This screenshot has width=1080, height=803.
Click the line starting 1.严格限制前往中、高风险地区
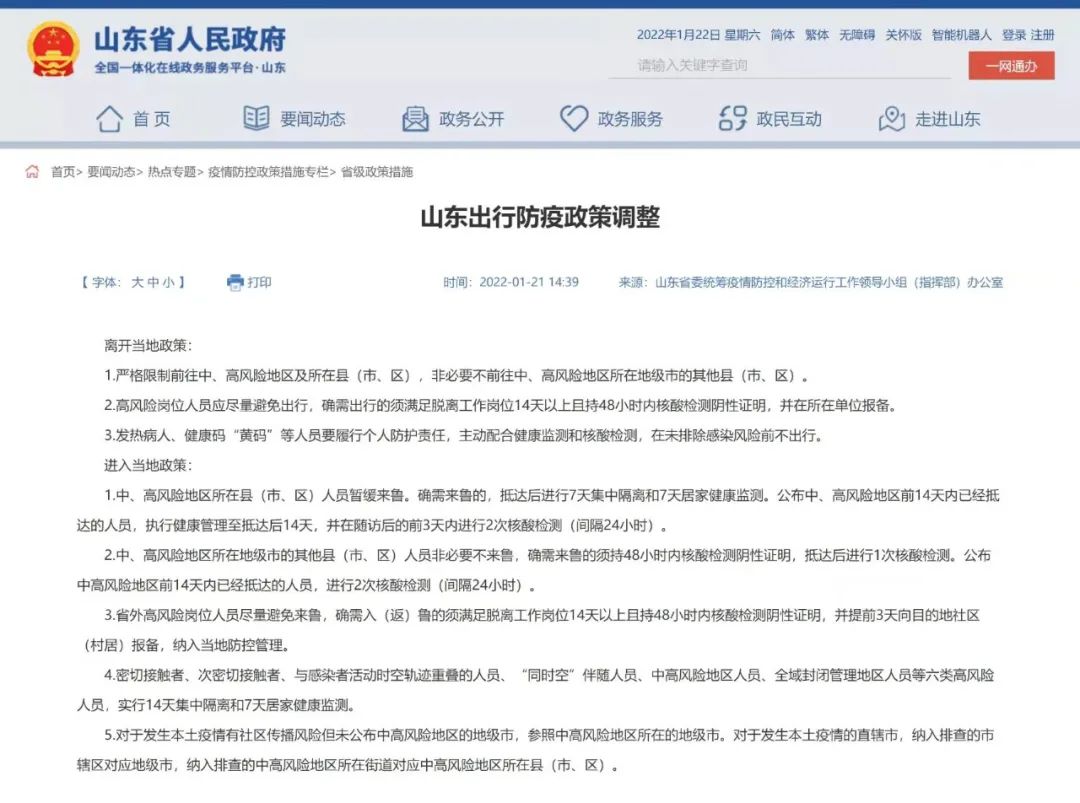[x=457, y=375]
